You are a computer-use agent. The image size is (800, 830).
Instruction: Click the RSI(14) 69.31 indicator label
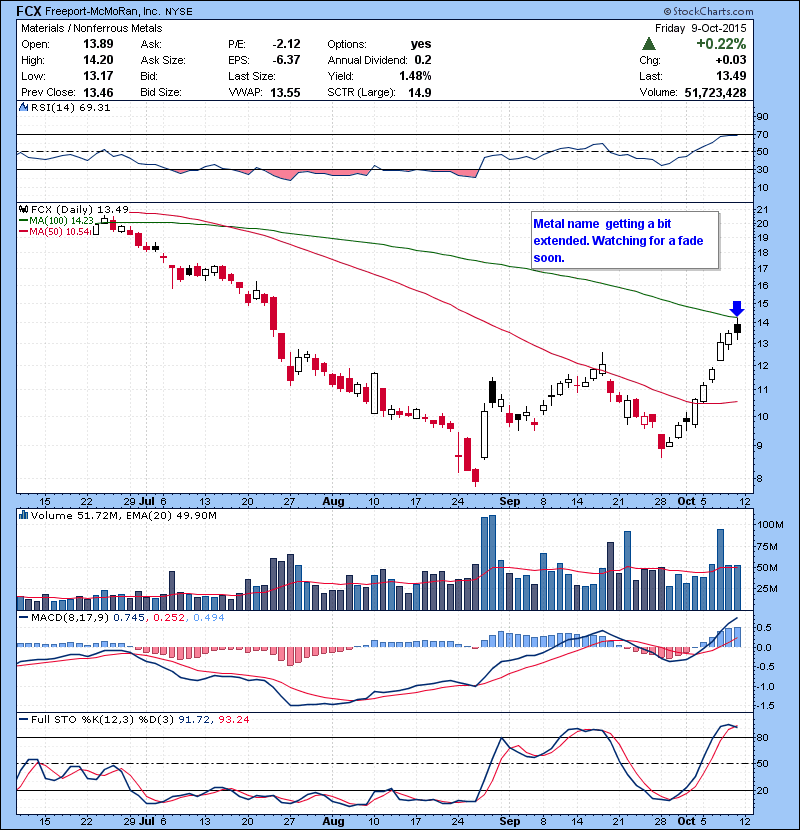click(70, 107)
